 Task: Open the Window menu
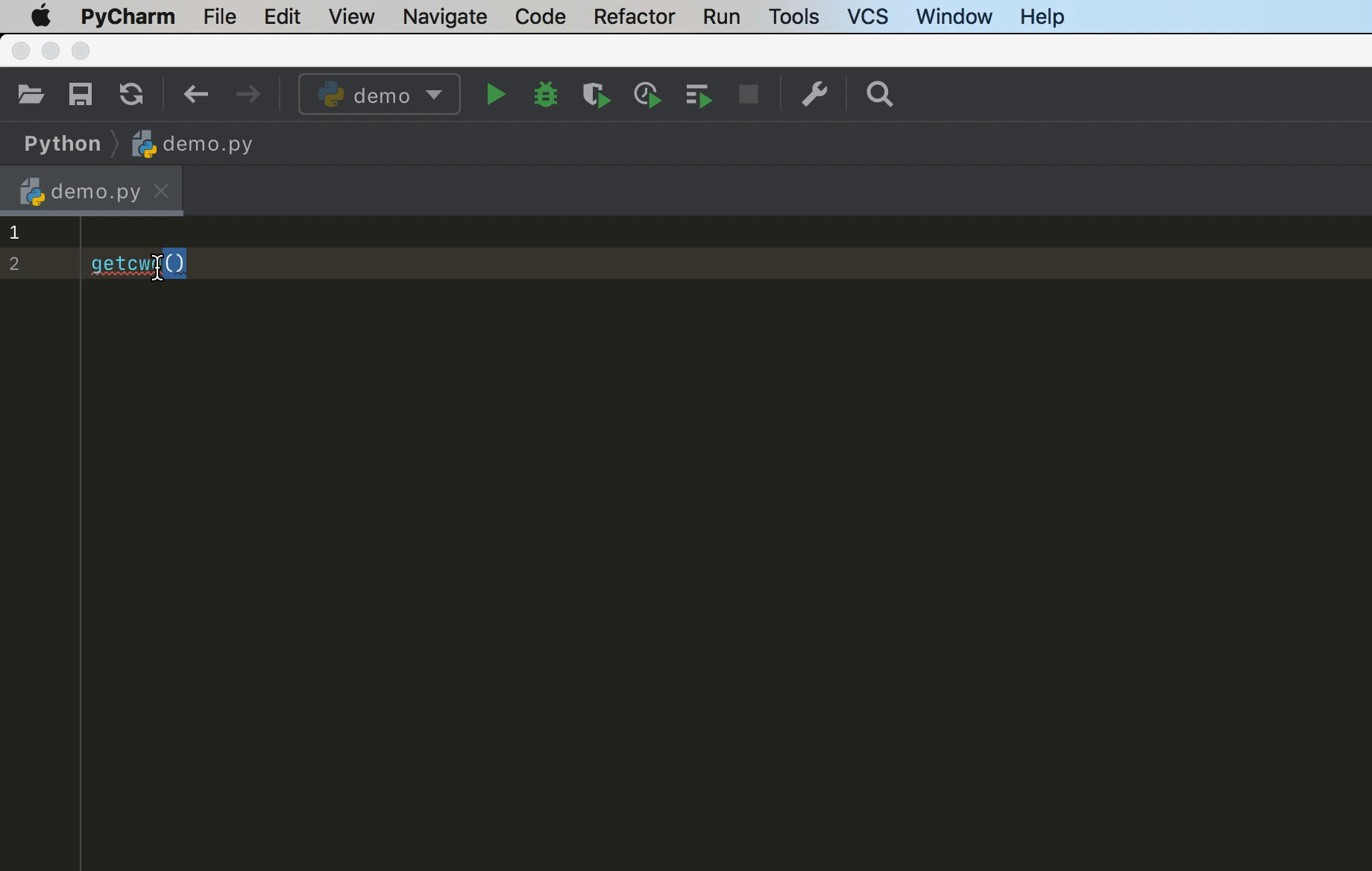(954, 16)
